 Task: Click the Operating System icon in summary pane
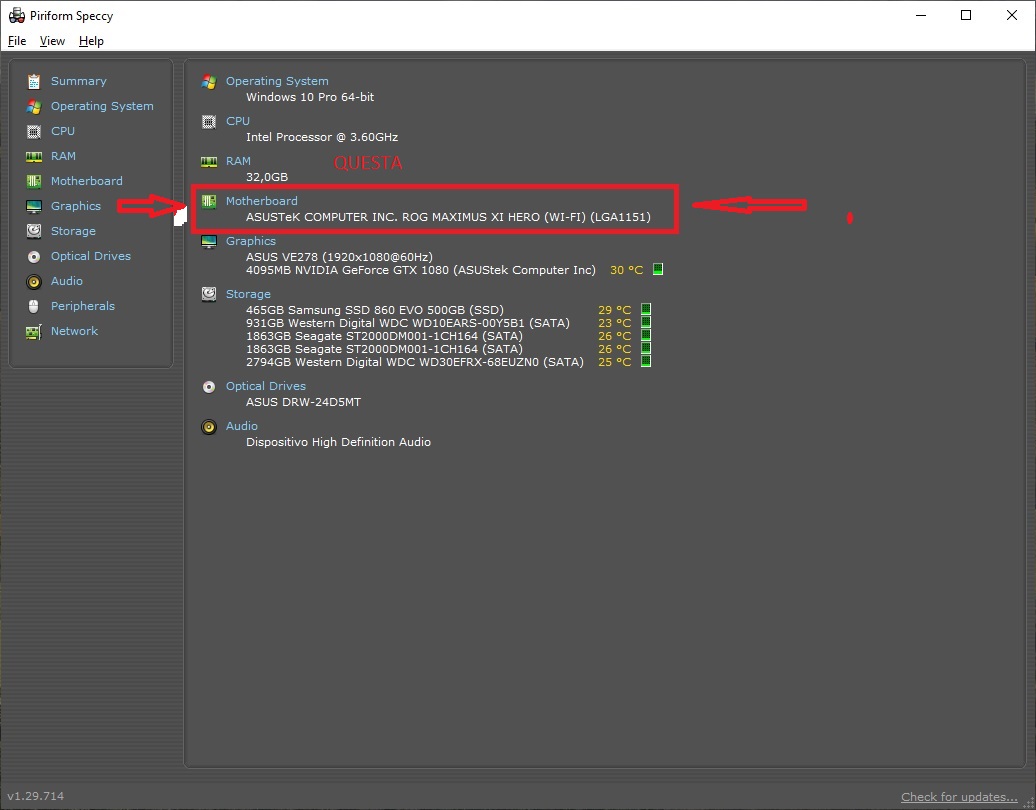pos(209,82)
